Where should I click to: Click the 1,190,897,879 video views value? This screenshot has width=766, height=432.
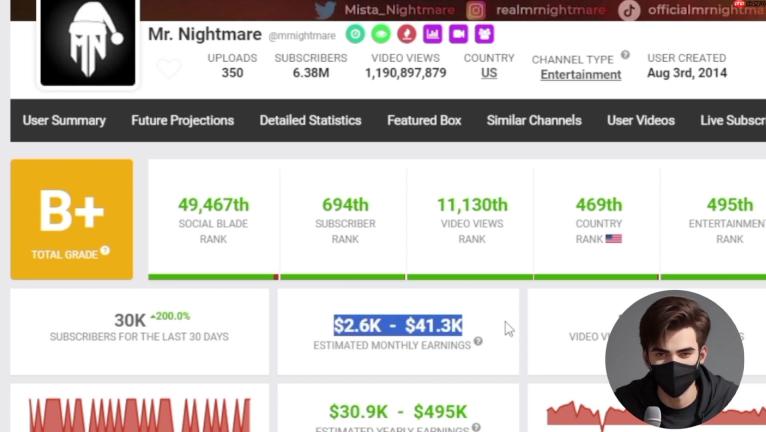point(405,73)
